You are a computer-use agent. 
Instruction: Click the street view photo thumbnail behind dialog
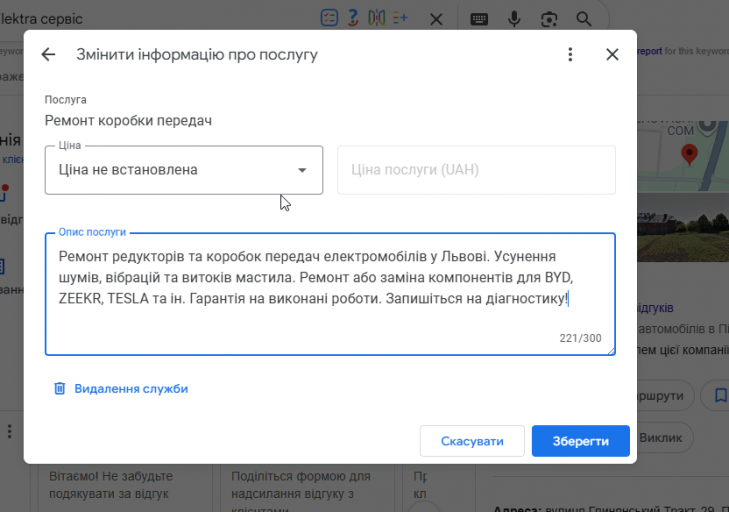click(683, 227)
